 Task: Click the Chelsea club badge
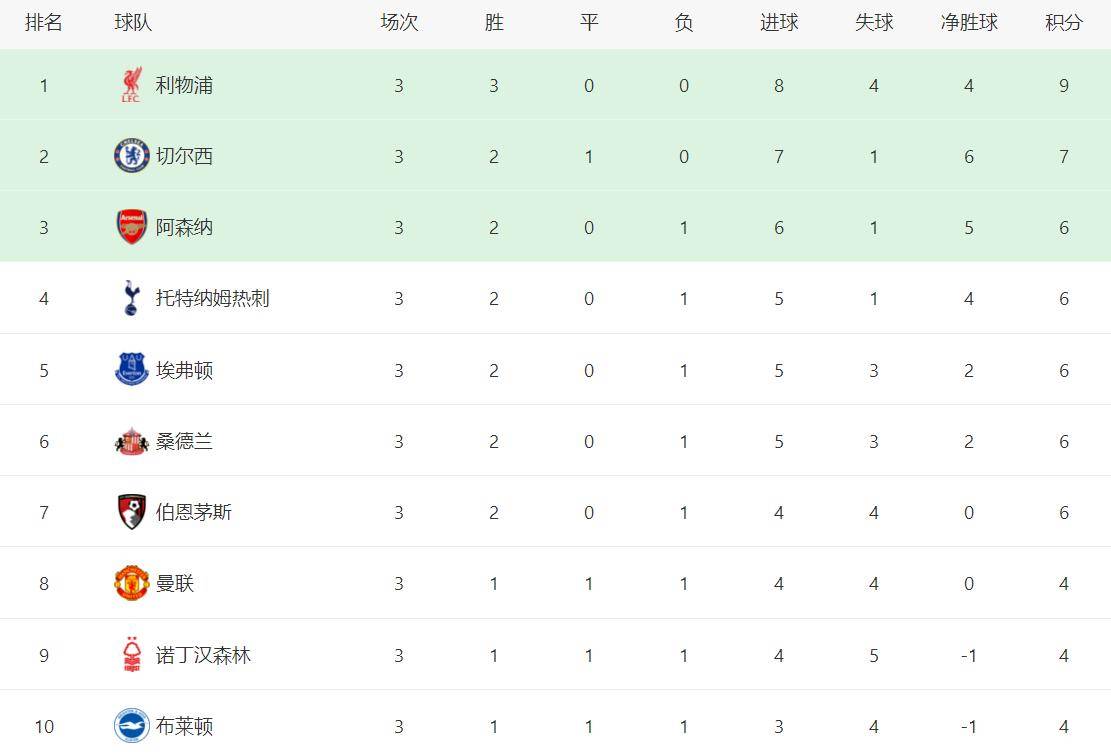[x=131, y=156]
